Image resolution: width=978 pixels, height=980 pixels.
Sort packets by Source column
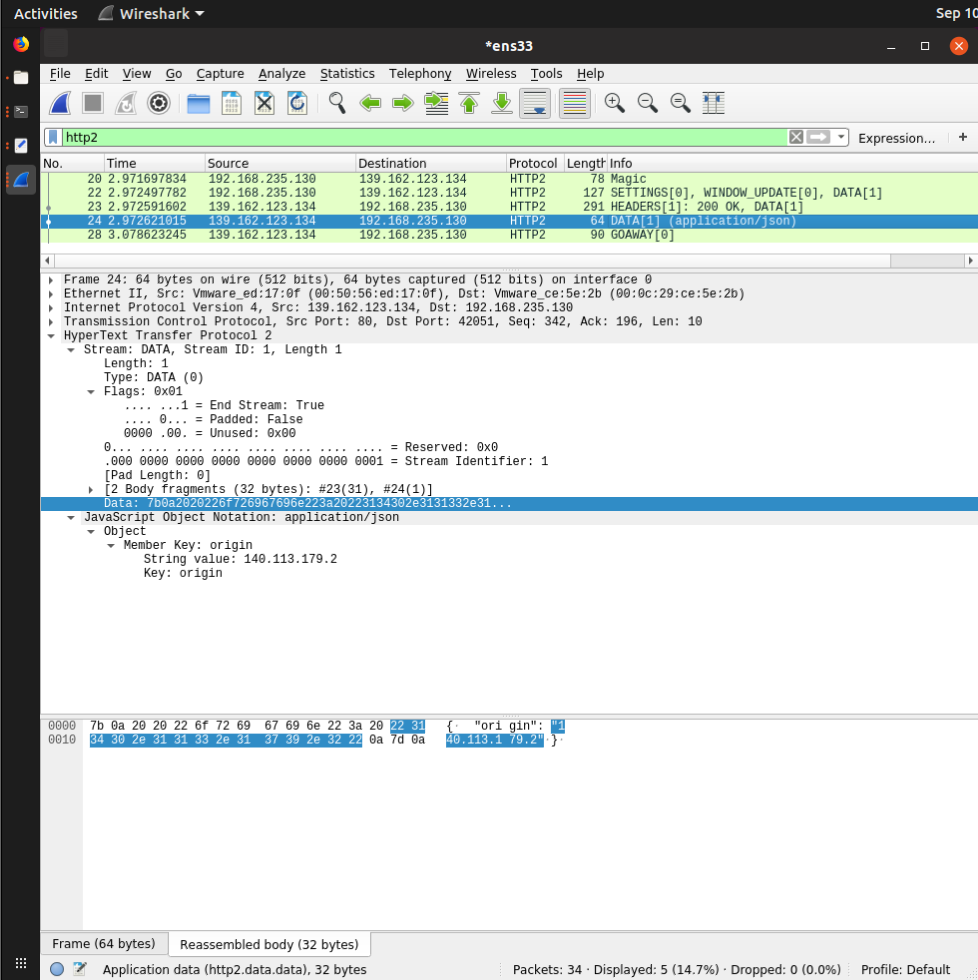[280, 163]
